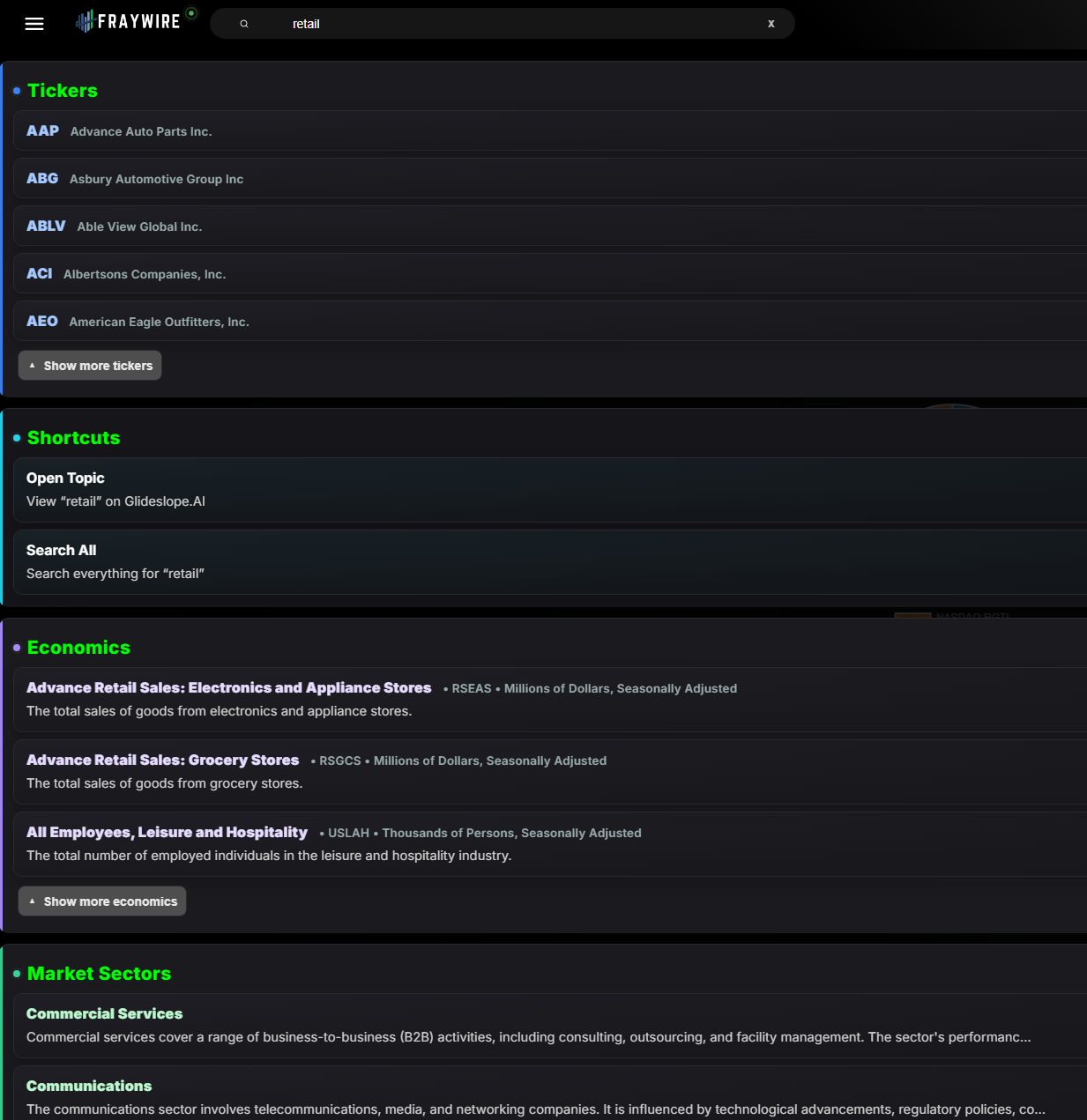Open AAP Advance Auto Parts ticker
1087x1120 pixels.
[119, 131]
